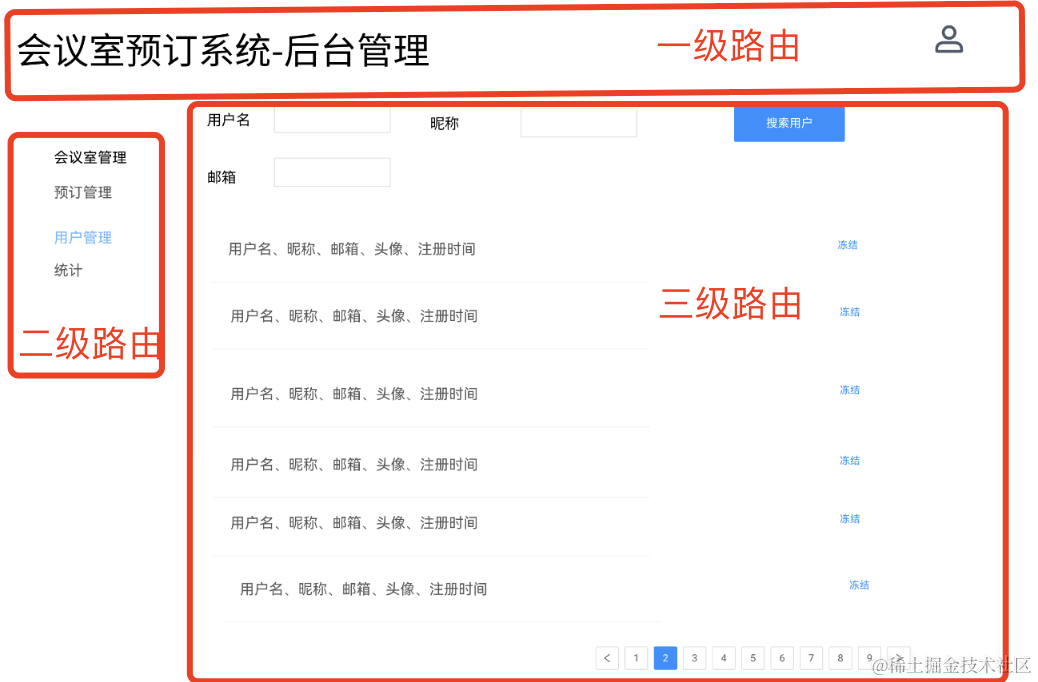Open 会议室管理 in the sidebar
Image resolution: width=1038 pixels, height=682 pixels.
coord(90,157)
